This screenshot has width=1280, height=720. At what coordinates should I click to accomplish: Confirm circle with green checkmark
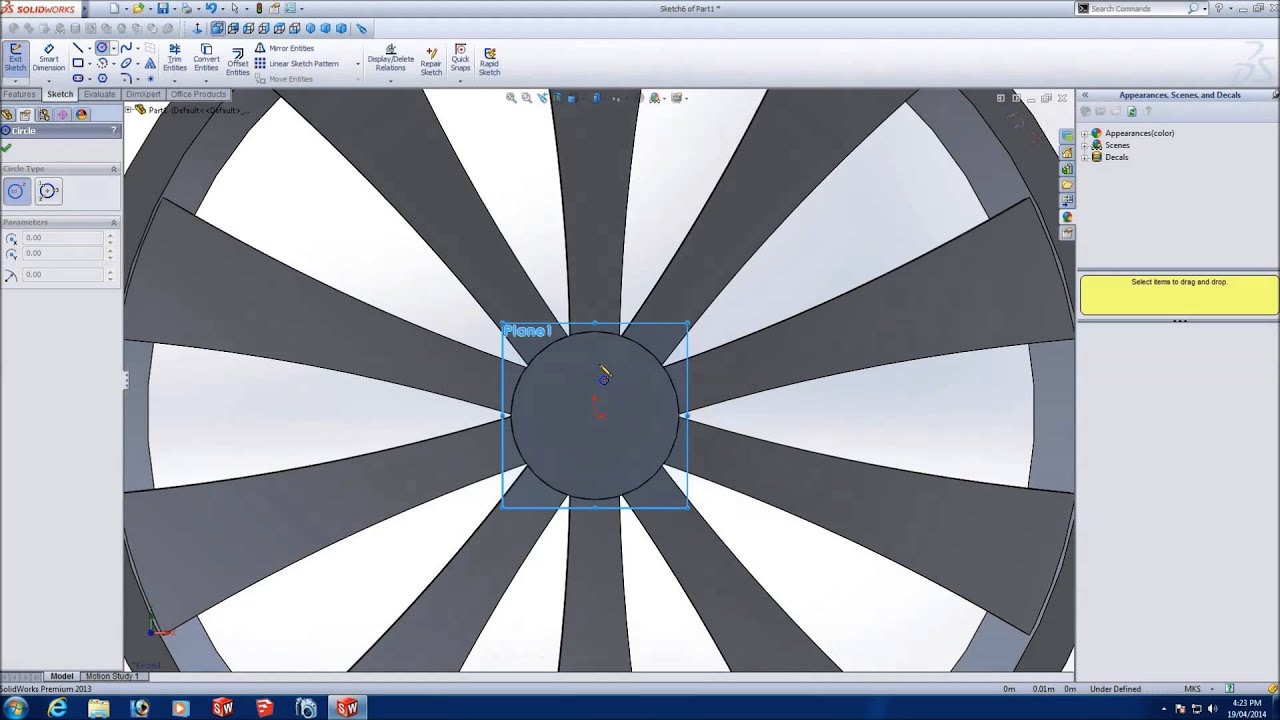point(7,148)
